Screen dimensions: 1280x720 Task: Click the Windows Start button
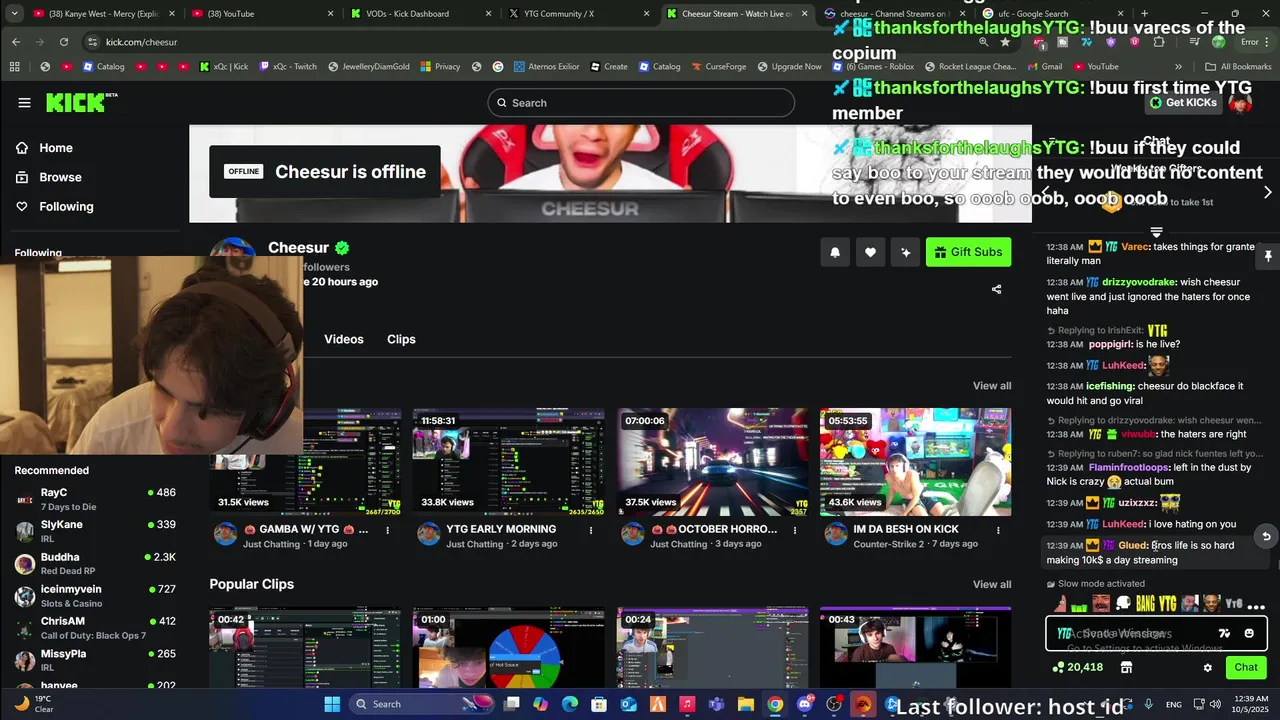point(332,704)
